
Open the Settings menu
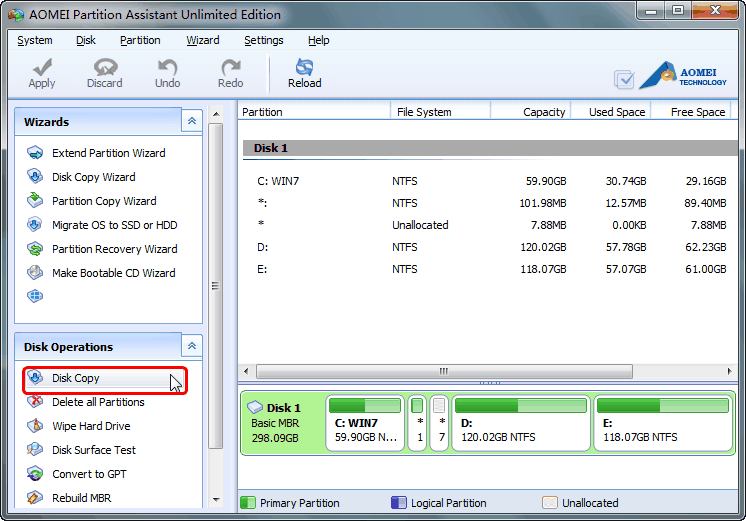(x=264, y=40)
